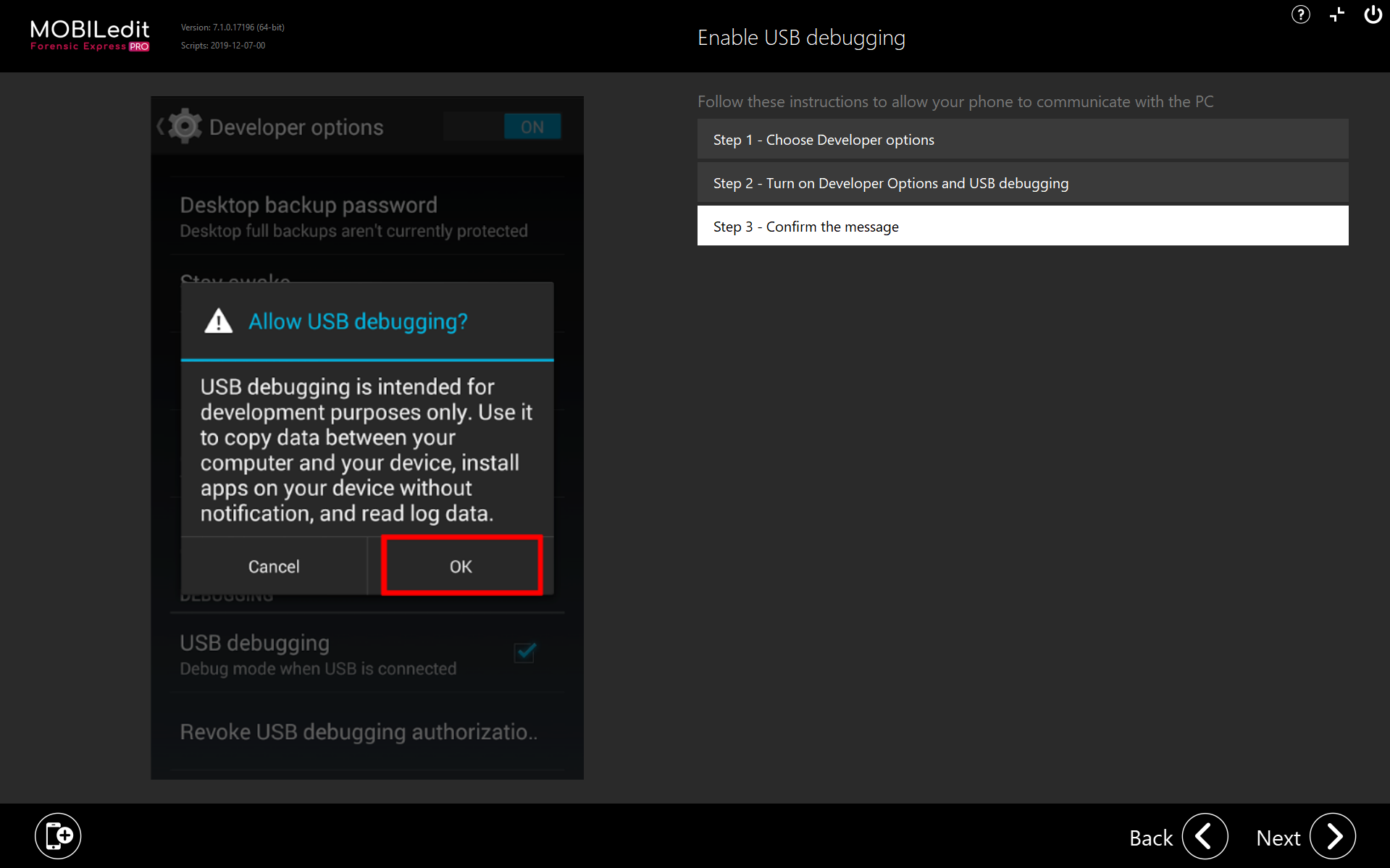Viewport: 1390px width, 868px height.
Task: Select Step 3 - Confirm the message
Action: click(x=1023, y=226)
